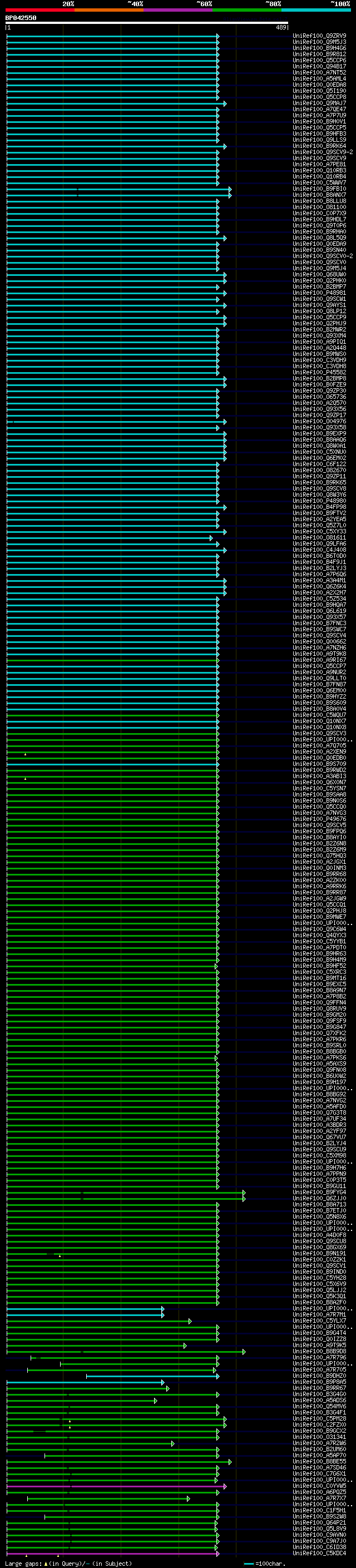This screenshot has width=356, height=1568.
Task: Select the UniRef100_Q9LLS9 label
Action: [319, 140]
